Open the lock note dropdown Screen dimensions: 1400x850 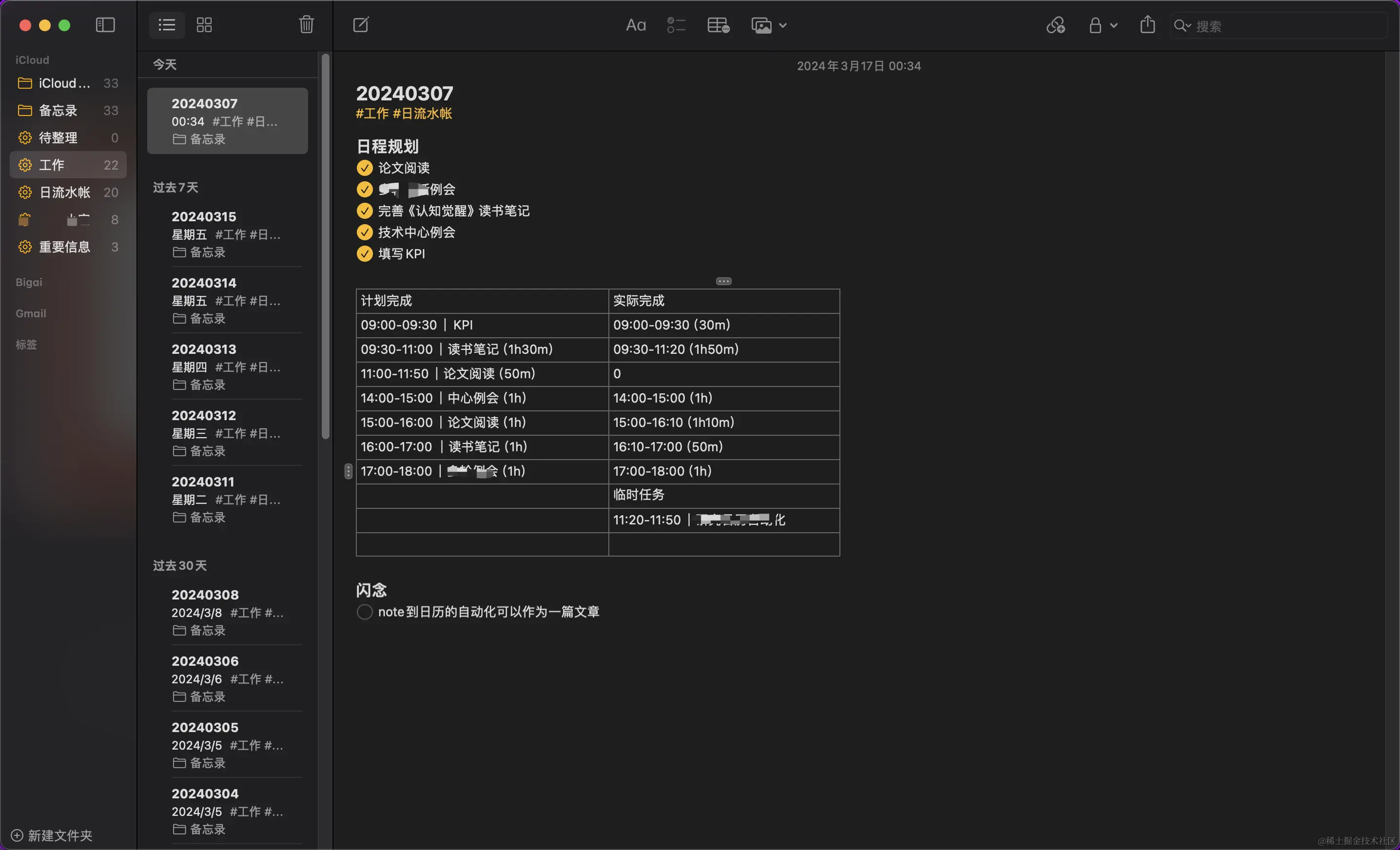(1102, 25)
